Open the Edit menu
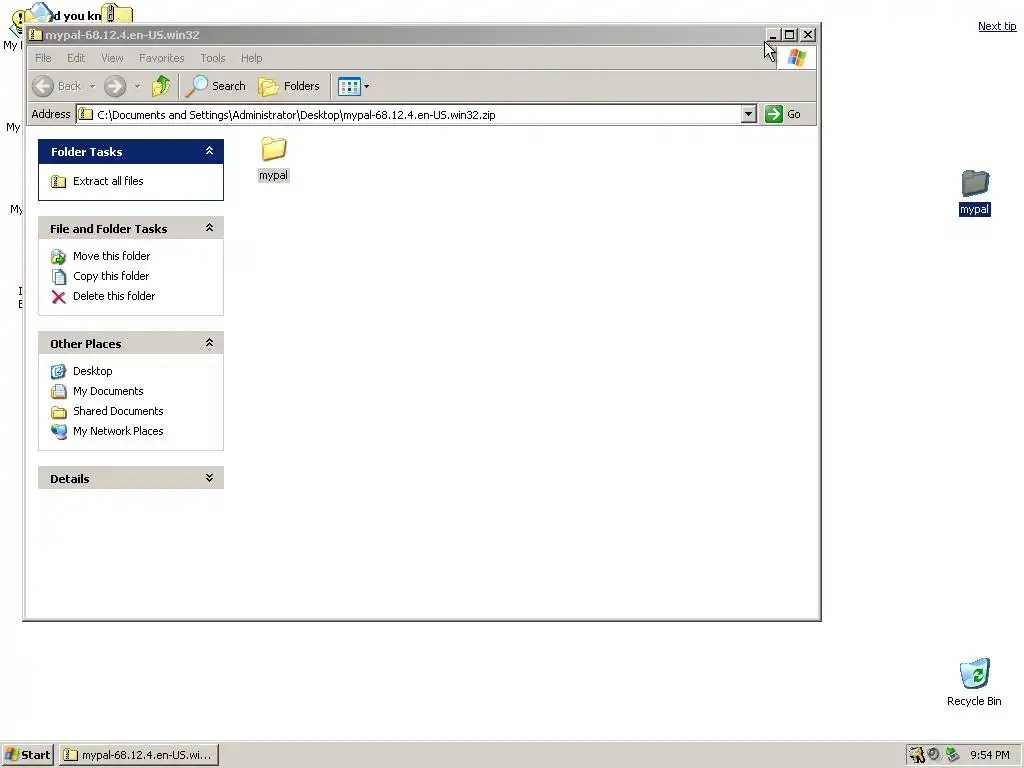This screenshot has height=768, width=1024. pos(76,58)
